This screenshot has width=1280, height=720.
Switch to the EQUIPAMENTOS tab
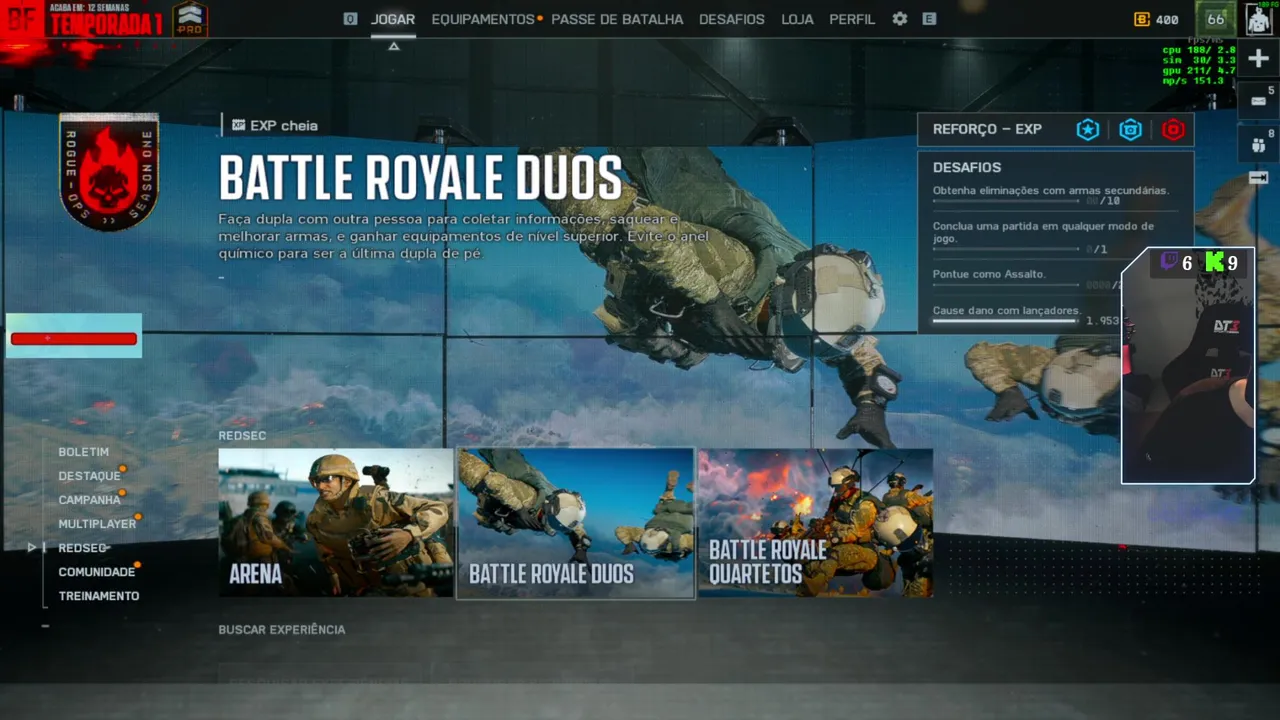click(x=483, y=19)
